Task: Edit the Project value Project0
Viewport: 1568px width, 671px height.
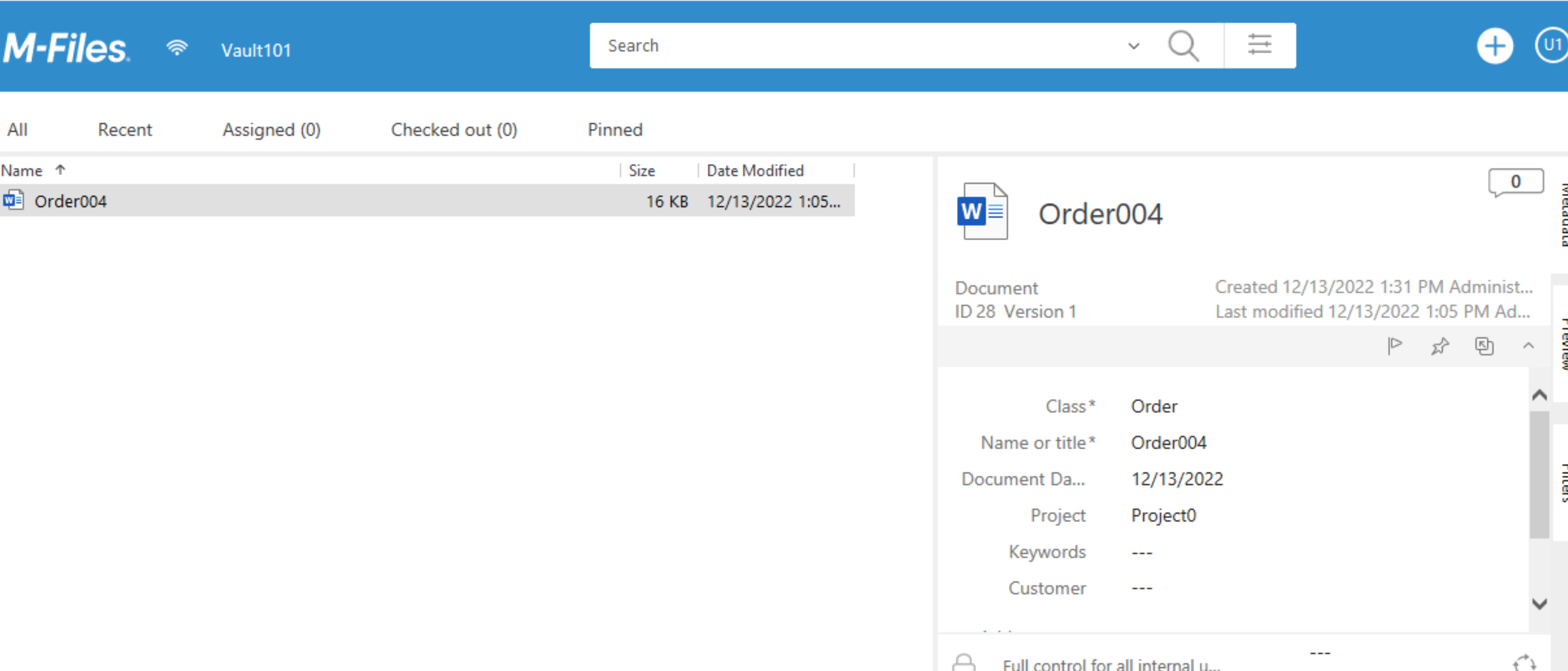Action: click(1163, 515)
